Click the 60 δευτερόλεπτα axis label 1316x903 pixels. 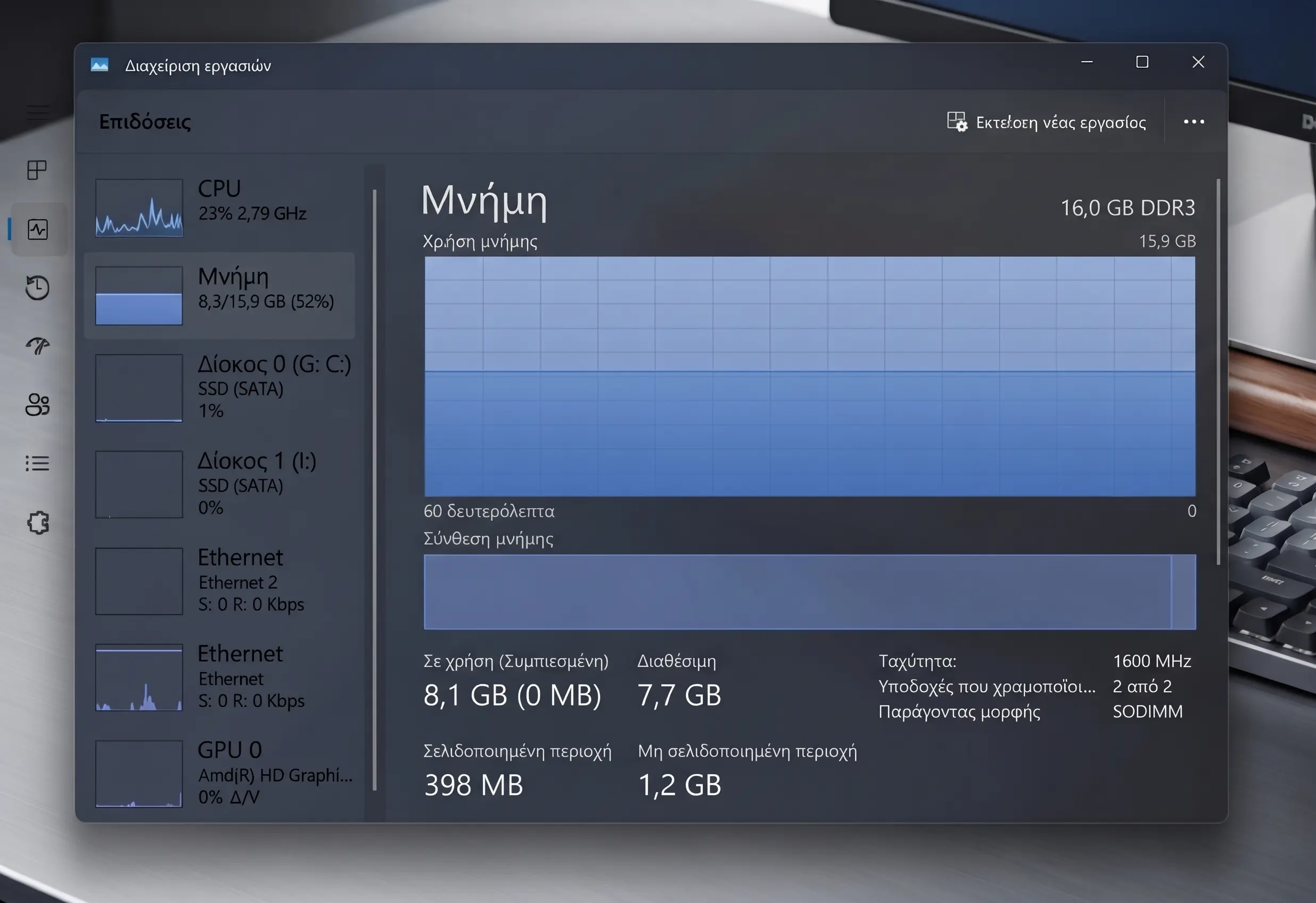pos(489,511)
